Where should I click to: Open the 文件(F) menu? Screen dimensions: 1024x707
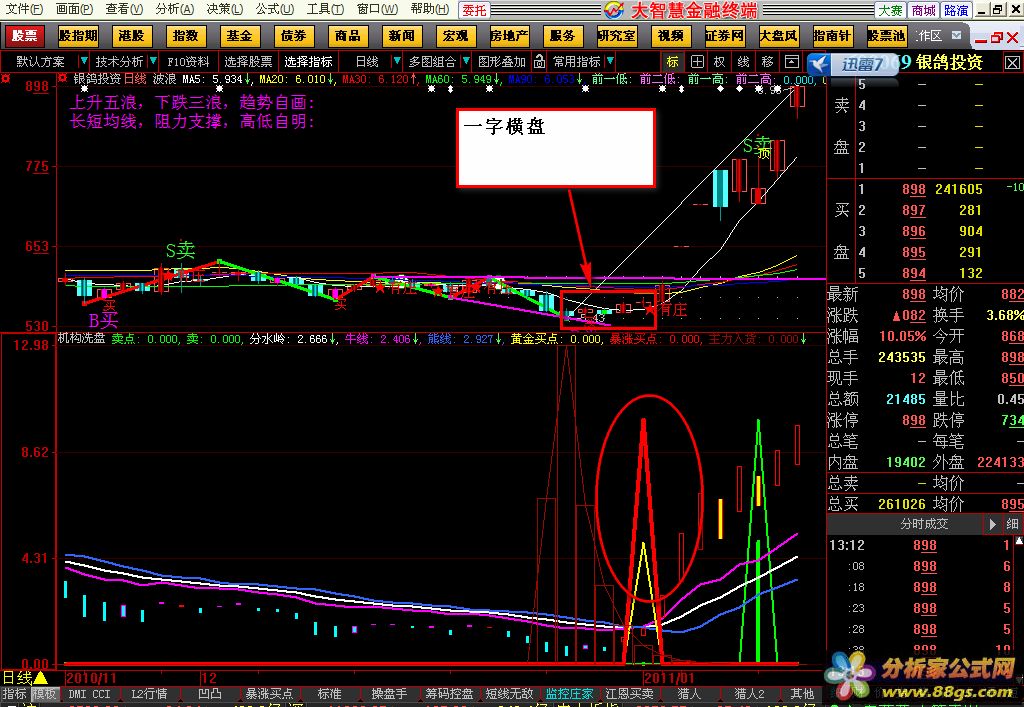pos(24,9)
